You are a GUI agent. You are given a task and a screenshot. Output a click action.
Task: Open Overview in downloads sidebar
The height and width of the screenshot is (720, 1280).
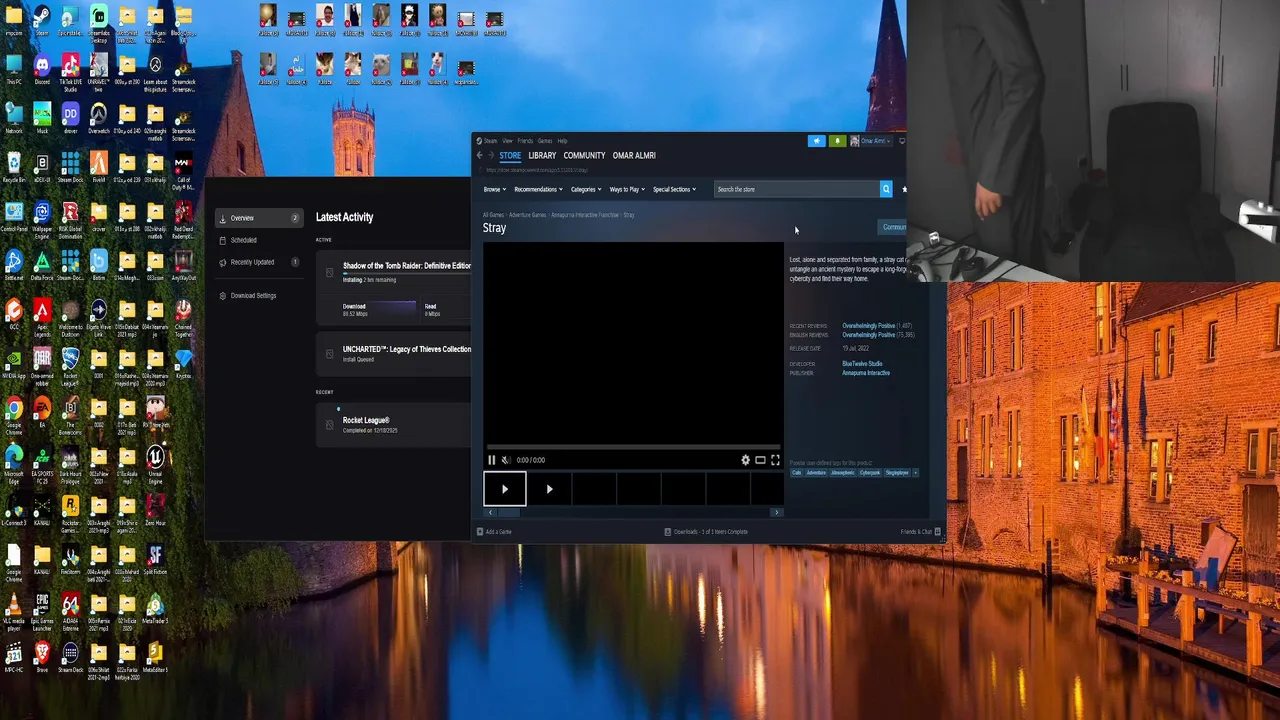point(259,218)
